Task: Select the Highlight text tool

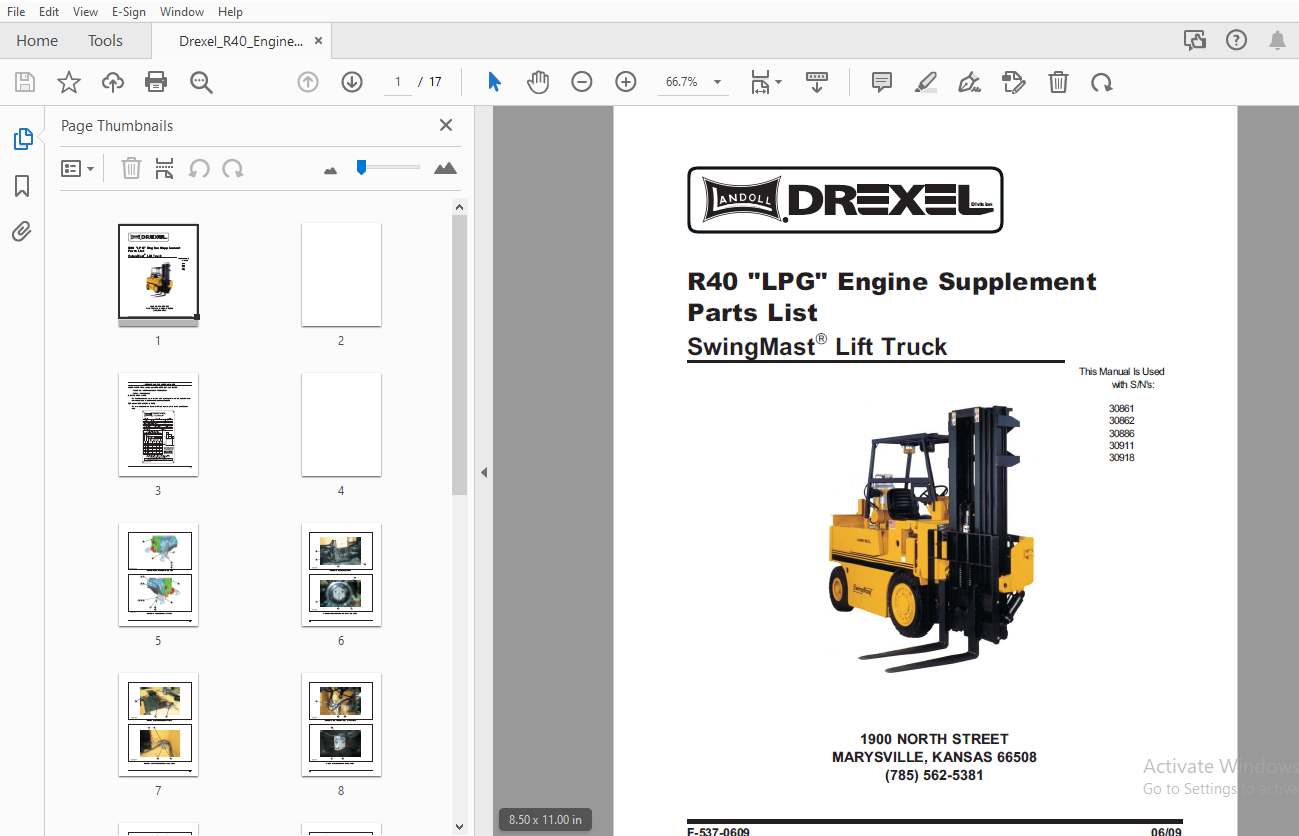Action: point(926,82)
